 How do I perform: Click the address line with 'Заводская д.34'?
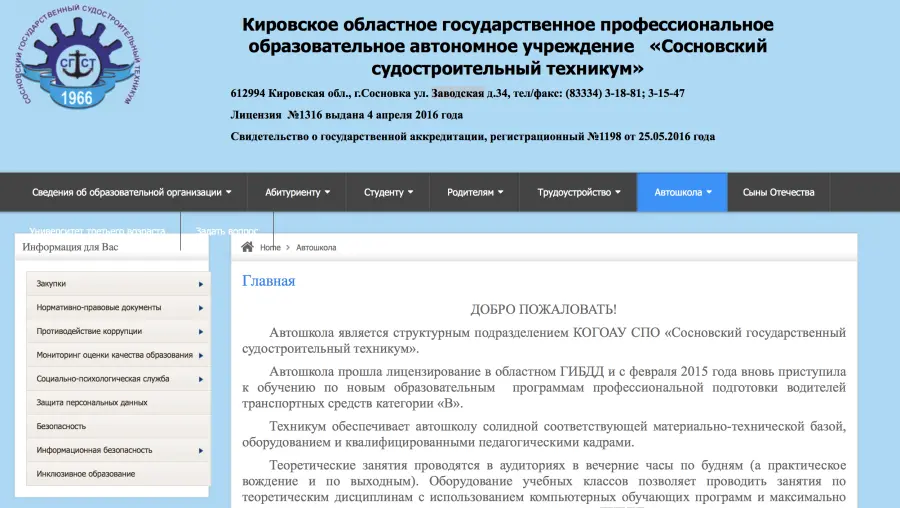coord(457,93)
